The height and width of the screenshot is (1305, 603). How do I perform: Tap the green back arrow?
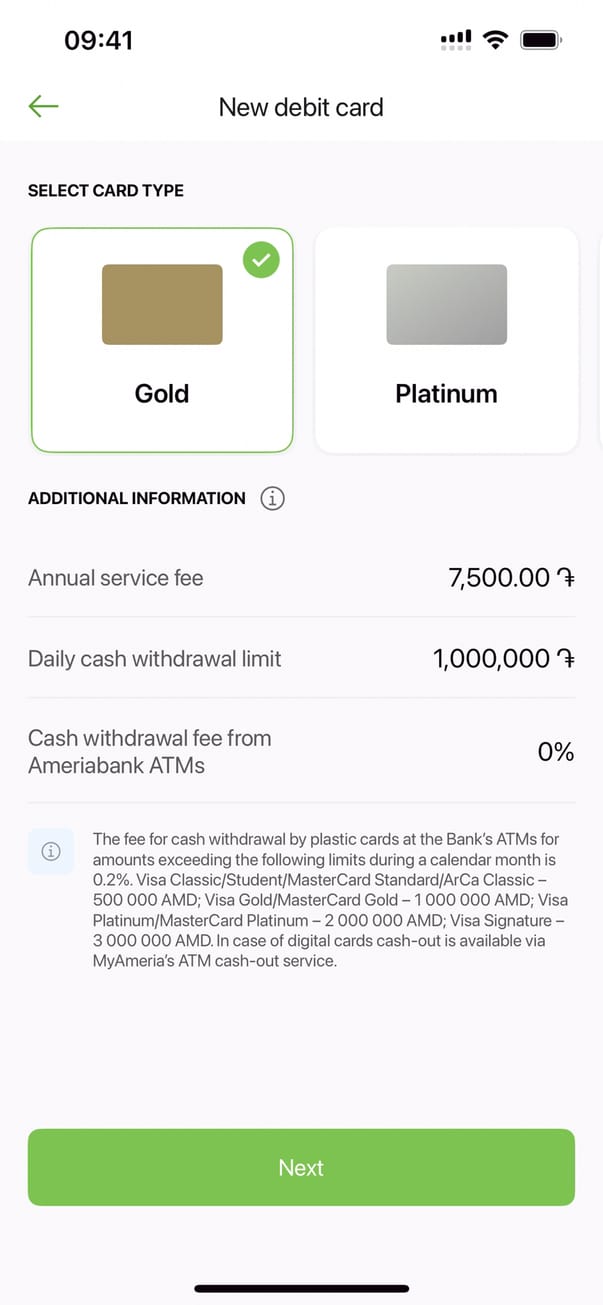click(x=44, y=106)
